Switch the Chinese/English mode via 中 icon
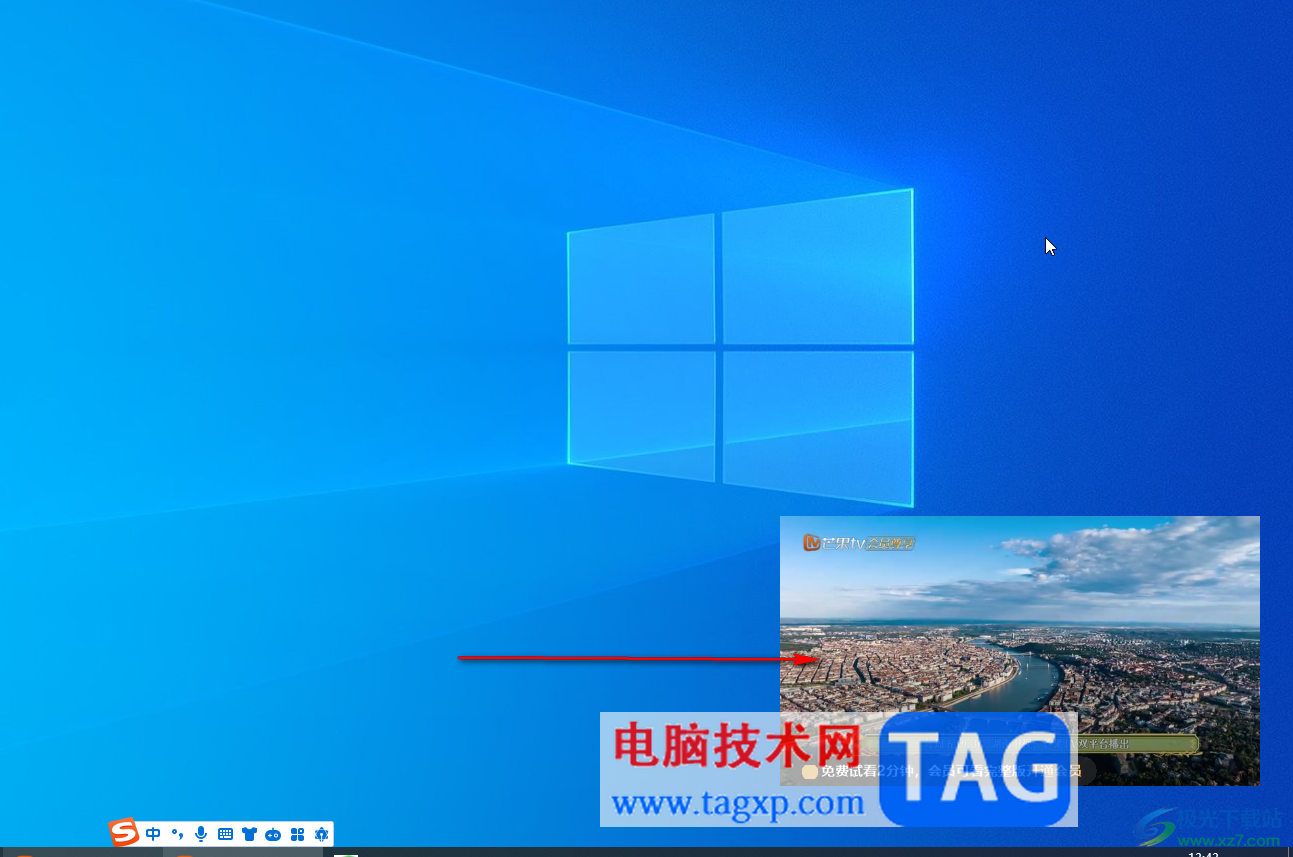 click(x=153, y=834)
